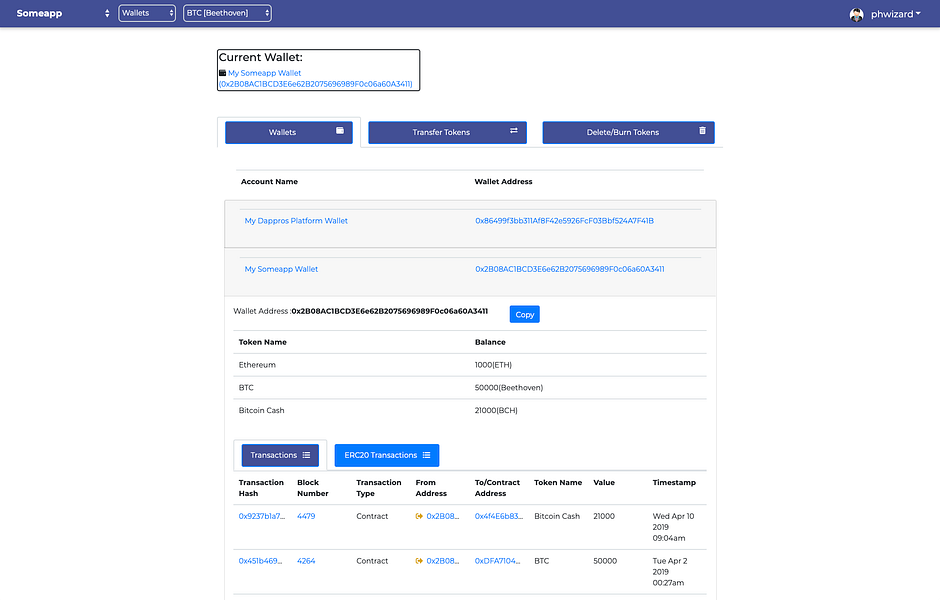Open transaction hash 0x451b469...
The height and width of the screenshot is (600, 940).
[x=260, y=561]
